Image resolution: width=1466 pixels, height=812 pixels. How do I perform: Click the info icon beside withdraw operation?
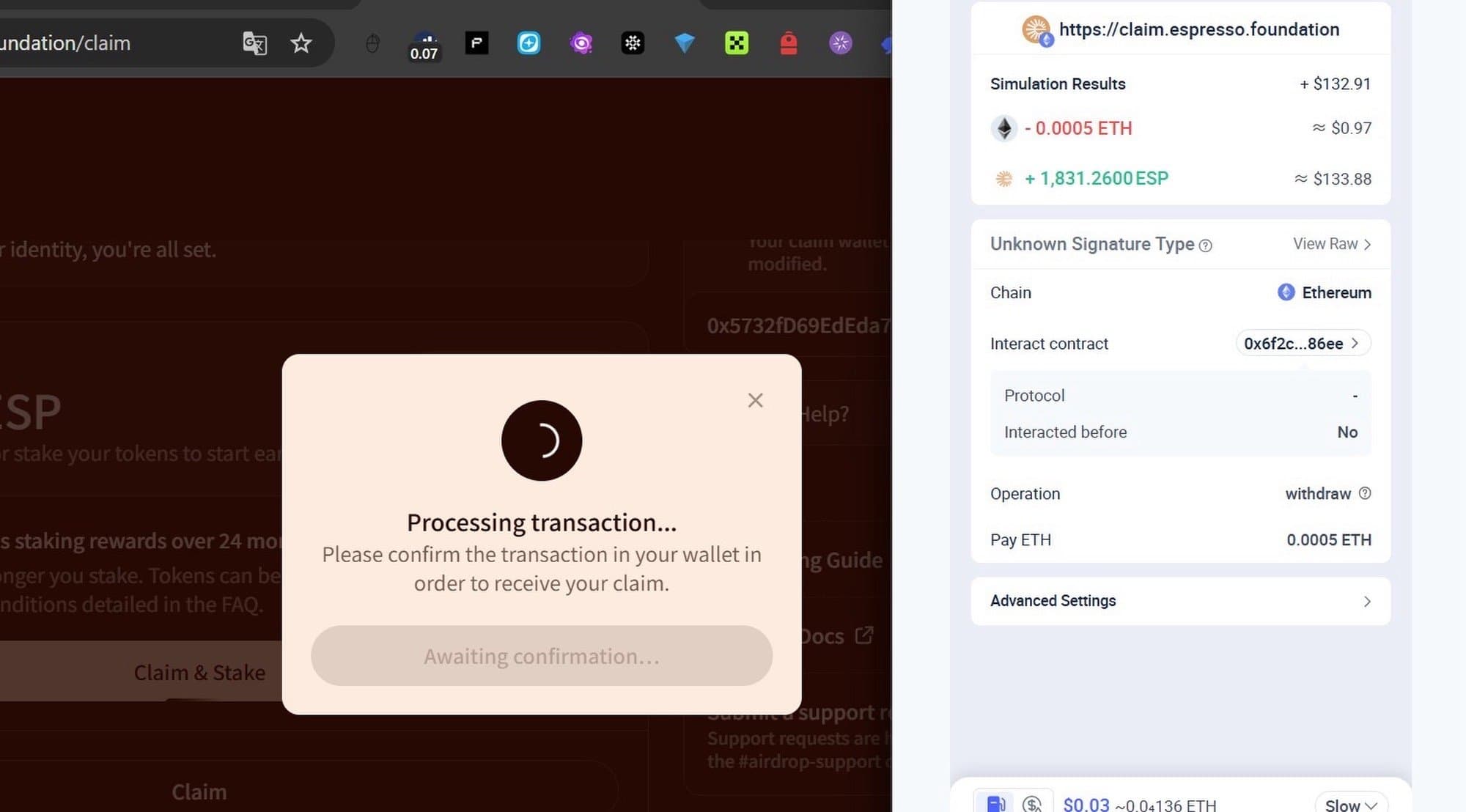click(1365, 493)
